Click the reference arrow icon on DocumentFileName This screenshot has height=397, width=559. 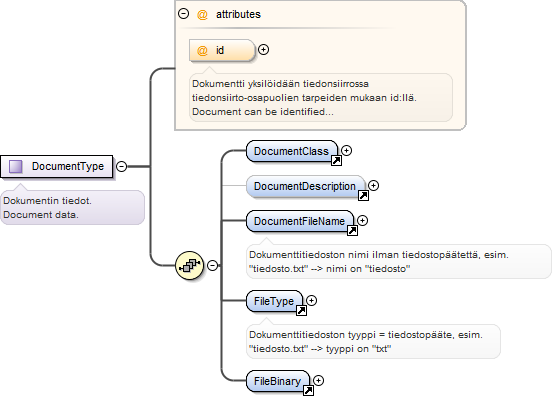point(352,231)
